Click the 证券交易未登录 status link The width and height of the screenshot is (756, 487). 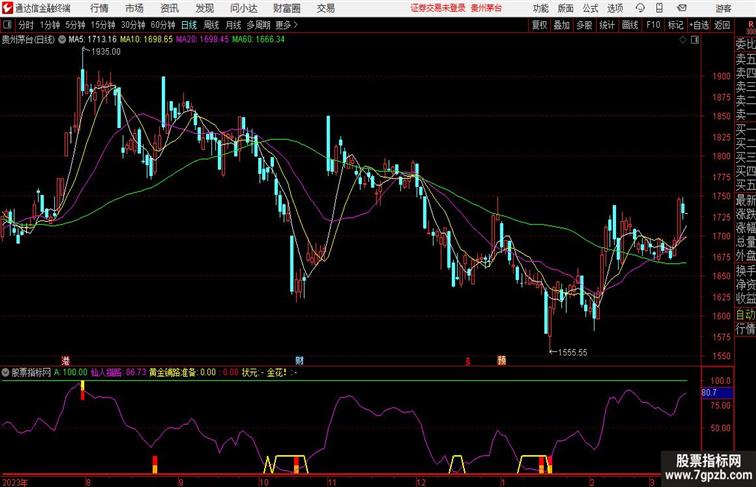tap(438, 8)
